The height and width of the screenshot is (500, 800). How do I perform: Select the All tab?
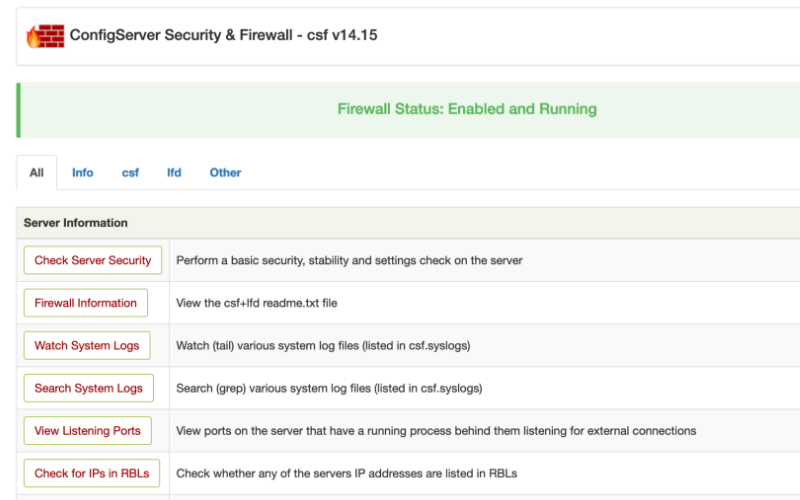pos(37,173)
